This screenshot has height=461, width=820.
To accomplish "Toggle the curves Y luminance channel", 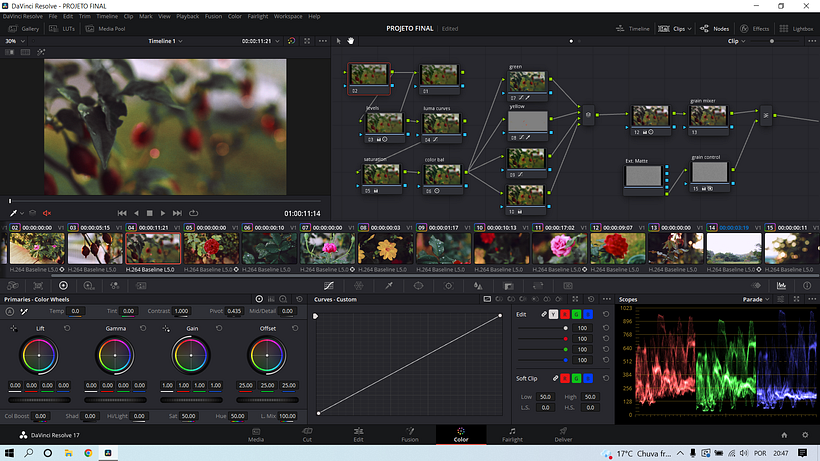I will point(553,314).
